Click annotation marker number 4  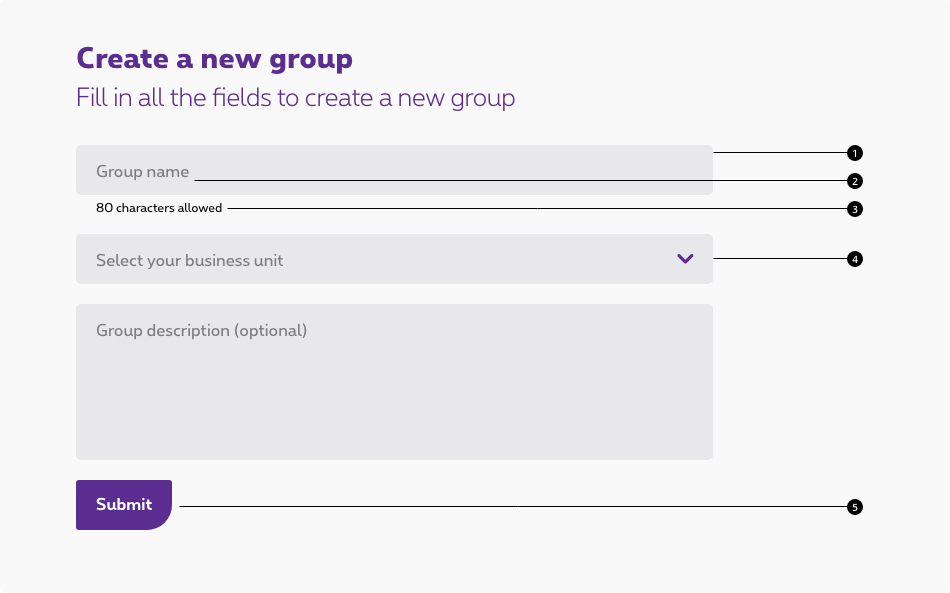854,259
